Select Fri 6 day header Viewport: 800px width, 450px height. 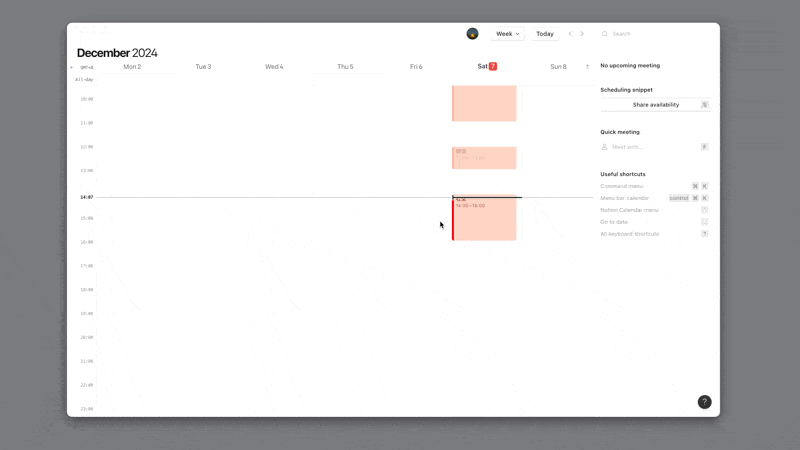[x=416, y=66]
